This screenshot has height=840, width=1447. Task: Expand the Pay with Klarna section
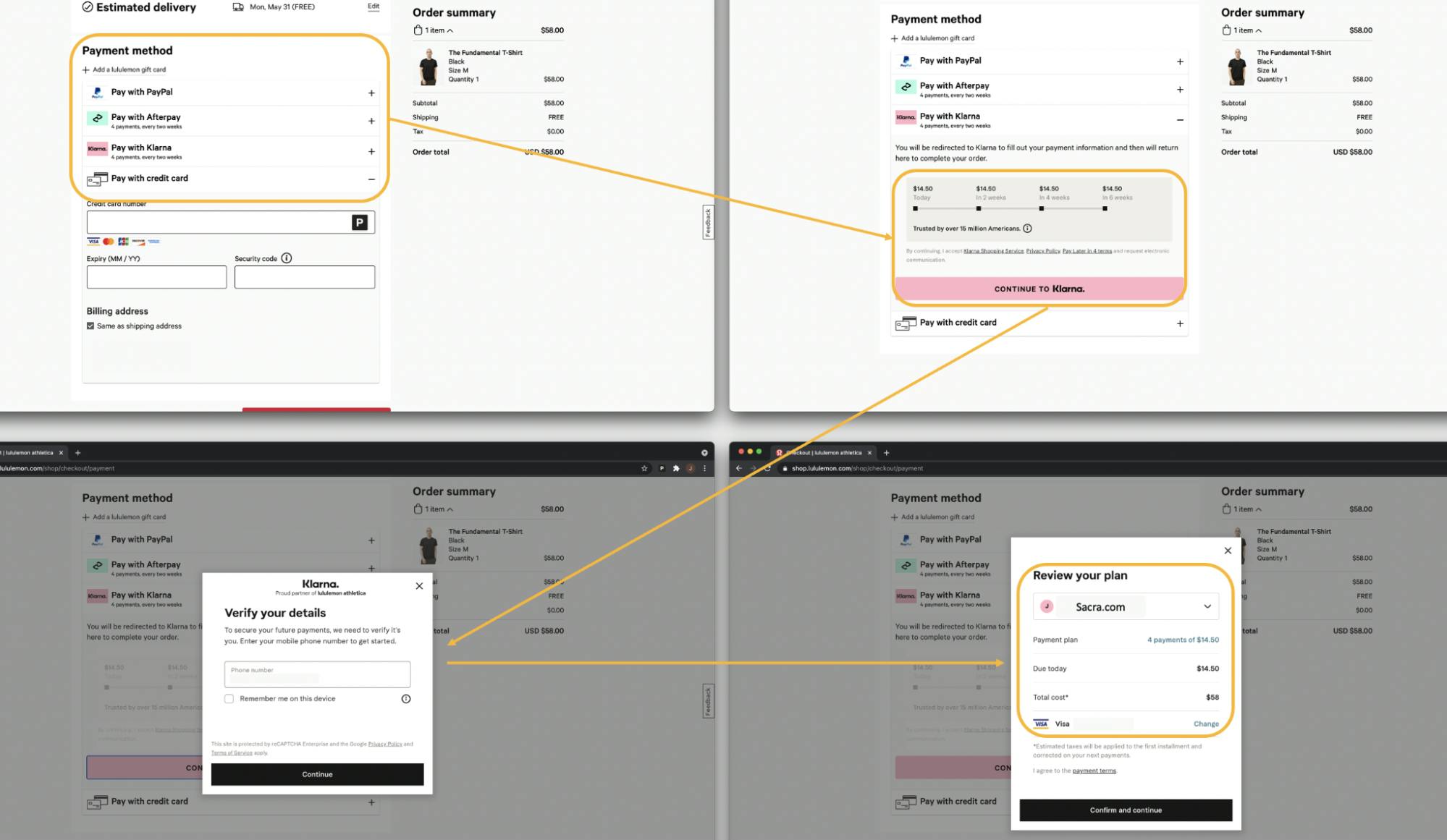370,150
